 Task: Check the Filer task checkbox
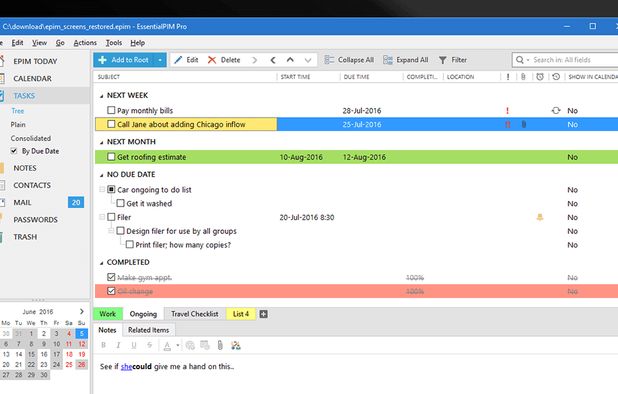(x=111, y=217)
